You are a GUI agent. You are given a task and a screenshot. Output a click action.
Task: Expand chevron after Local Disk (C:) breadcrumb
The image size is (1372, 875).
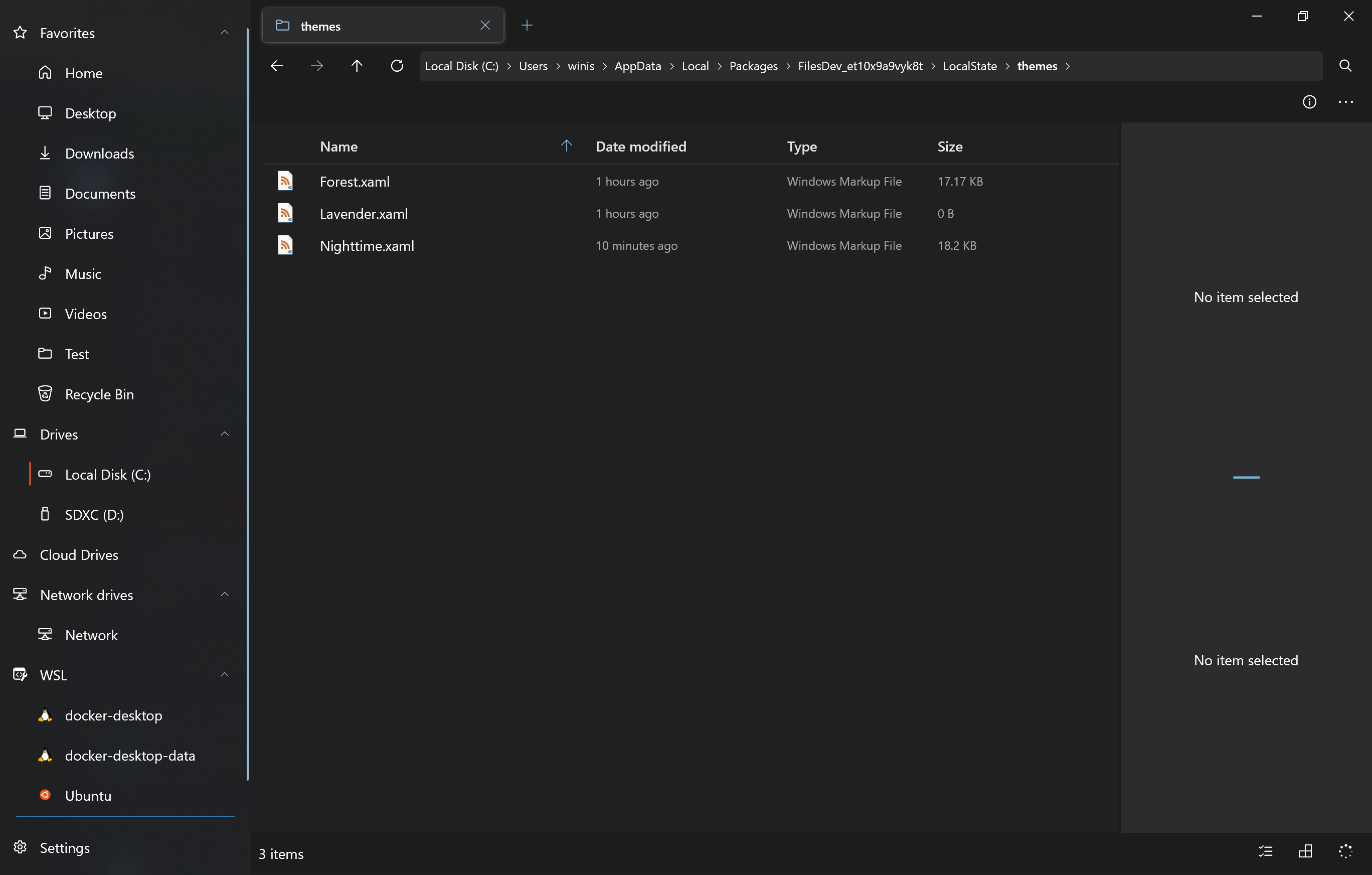click(509, 66)
